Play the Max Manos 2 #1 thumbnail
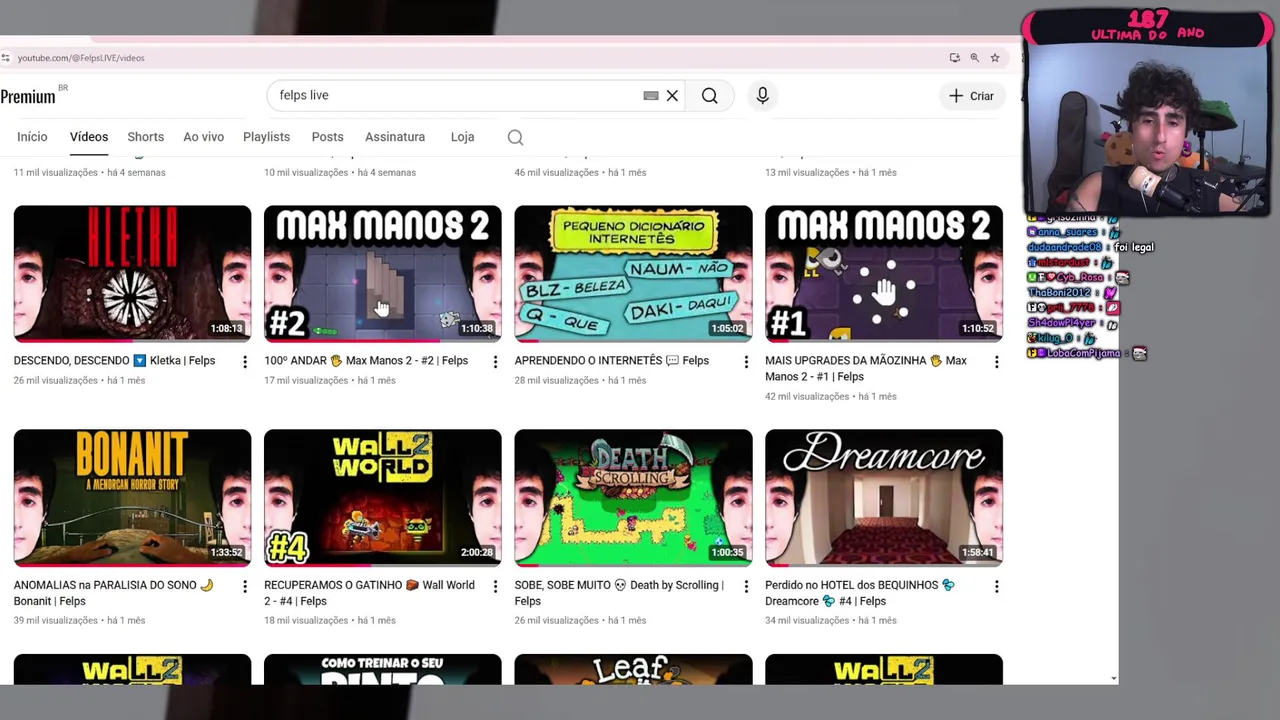This screenshot has height=720, width=1280. (x=884, y=273)
